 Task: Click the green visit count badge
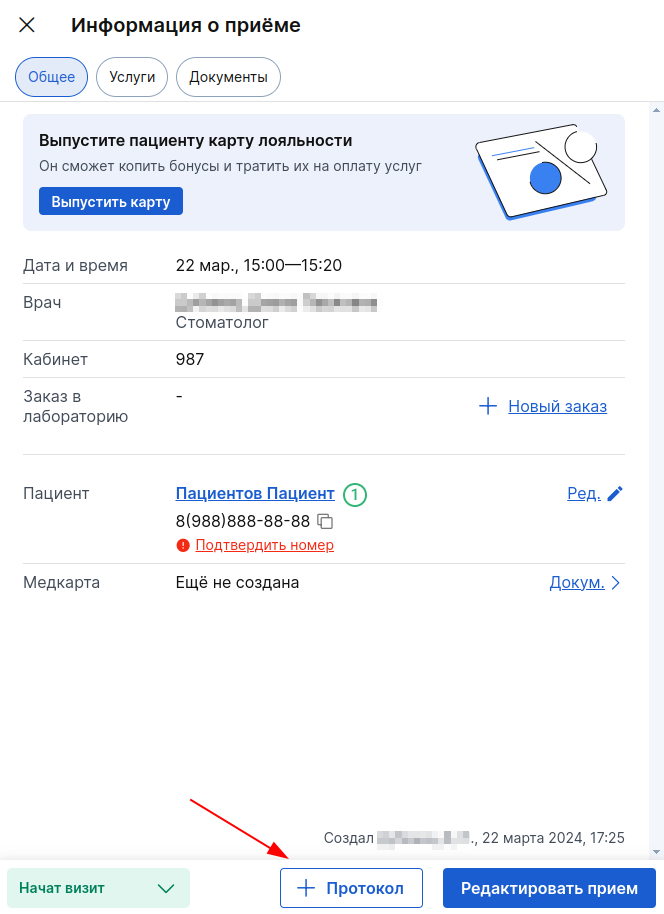click(354, 494)
